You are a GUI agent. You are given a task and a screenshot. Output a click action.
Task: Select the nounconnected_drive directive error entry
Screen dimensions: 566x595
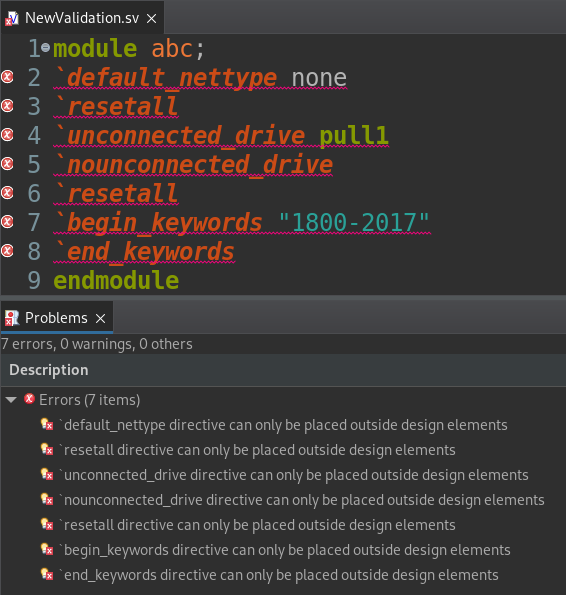tap(302, 500)
